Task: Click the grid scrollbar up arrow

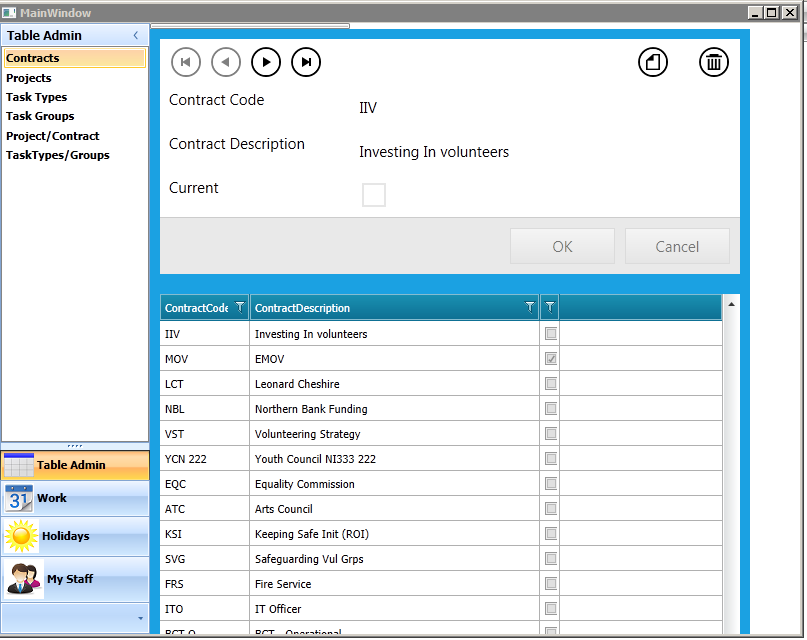Action: 731,305
